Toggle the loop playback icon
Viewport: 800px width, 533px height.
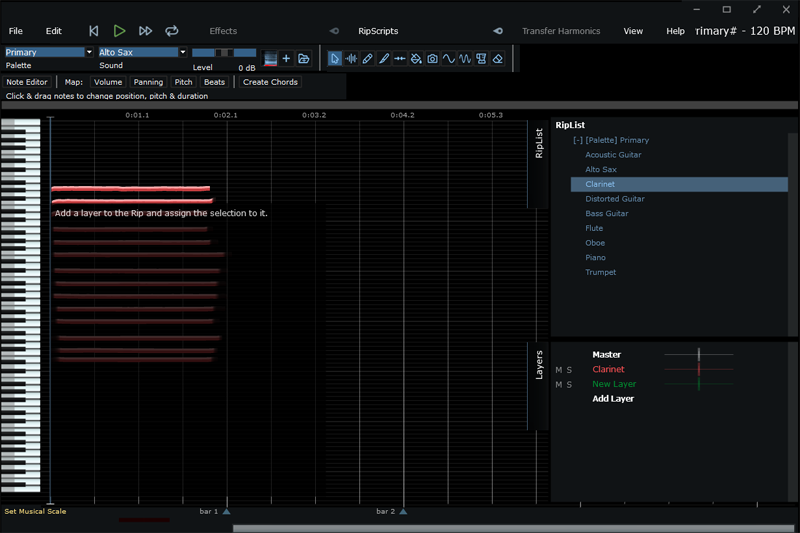[x=172, y=31]
